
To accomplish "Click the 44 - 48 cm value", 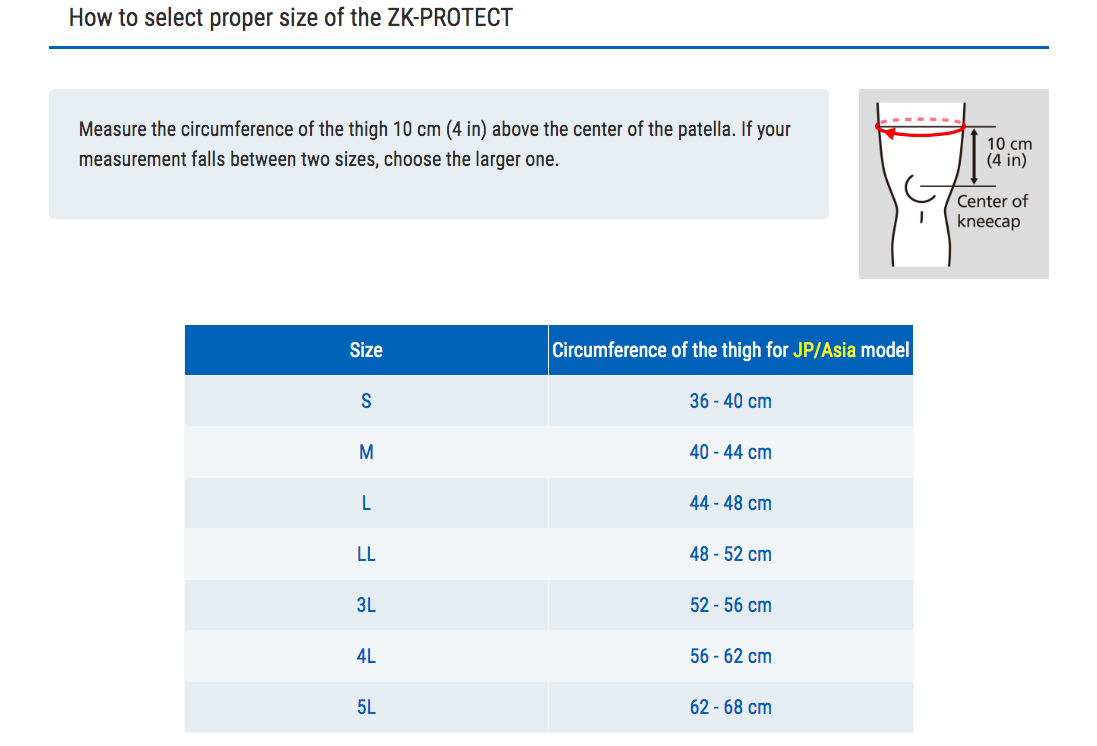I will coord(730,503).
